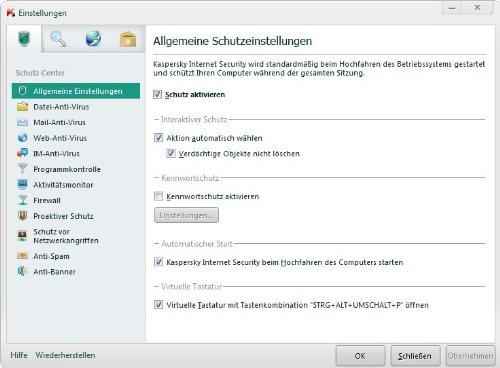The width and height of the screenshot is (500, 368).
Task: Uncheck Verdächtige Objekte nicht löschen
Action: pyautogui.click(x=171, y=153)
